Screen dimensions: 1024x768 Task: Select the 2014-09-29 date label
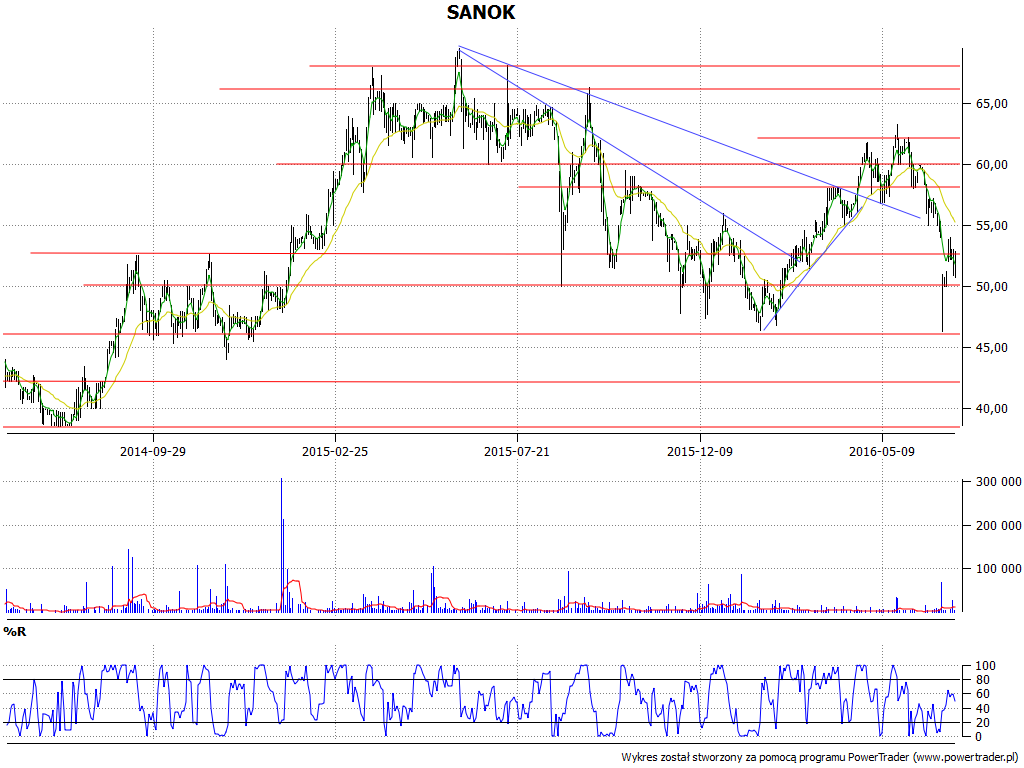coord(153,451)
